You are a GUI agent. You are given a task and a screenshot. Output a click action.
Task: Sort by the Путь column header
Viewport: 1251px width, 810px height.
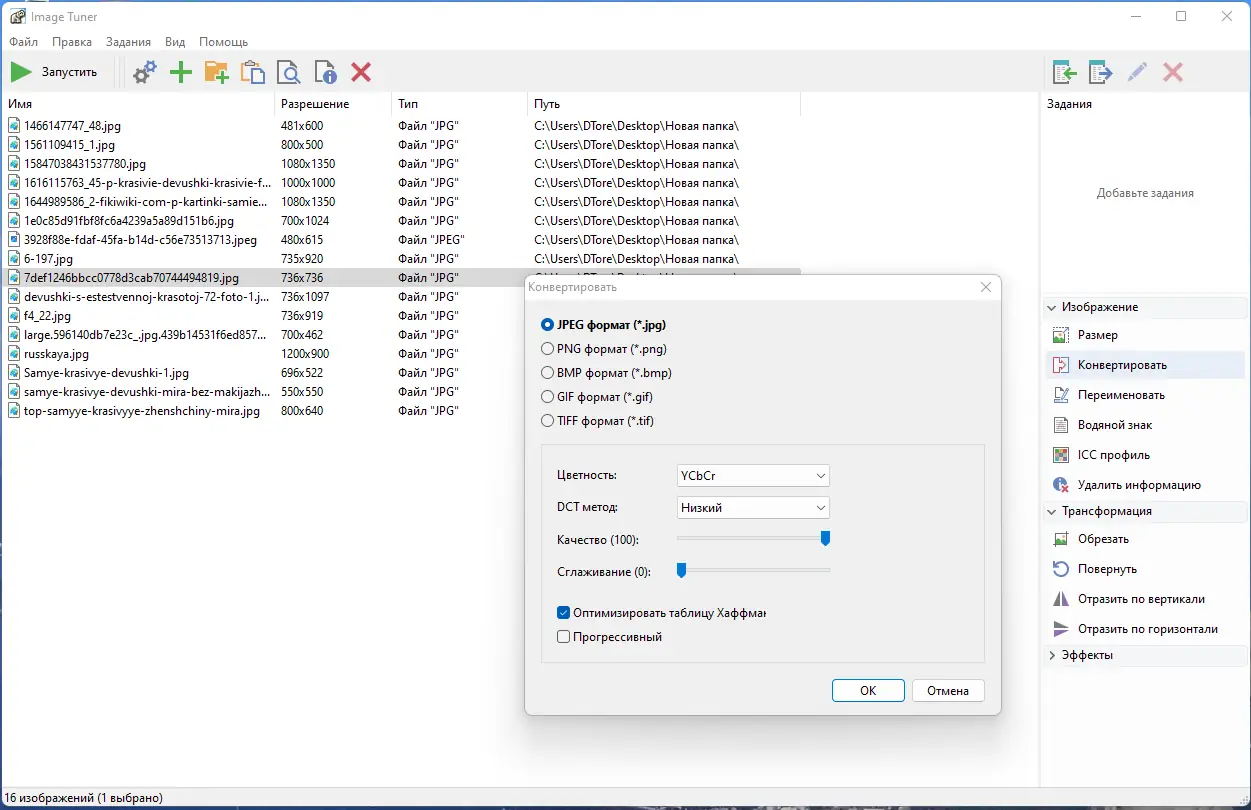[x=664, y=104]
